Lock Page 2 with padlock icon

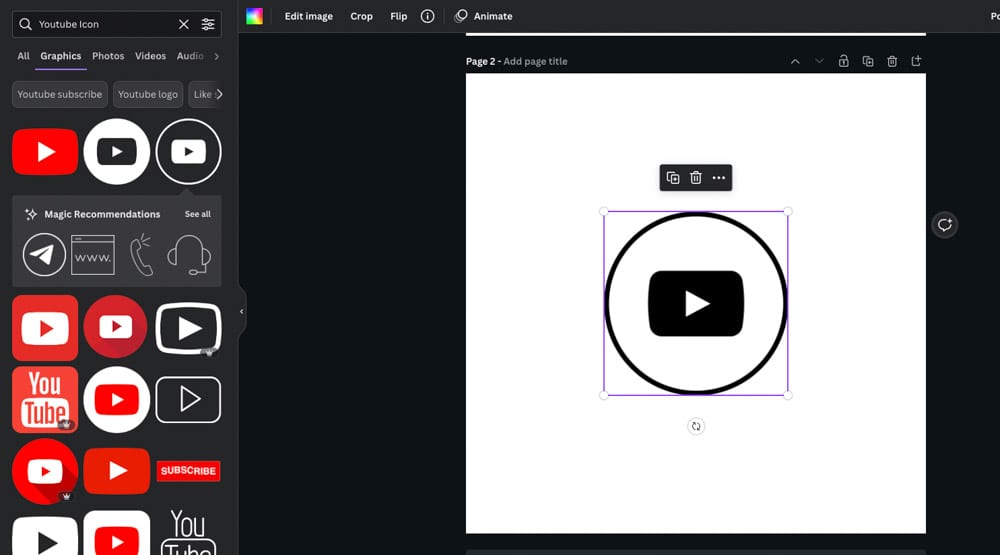click(x=843, y=61)
